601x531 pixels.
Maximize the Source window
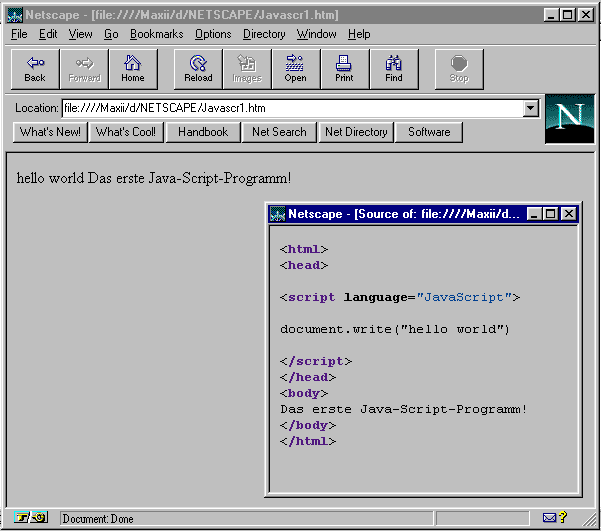pos(551,214)
